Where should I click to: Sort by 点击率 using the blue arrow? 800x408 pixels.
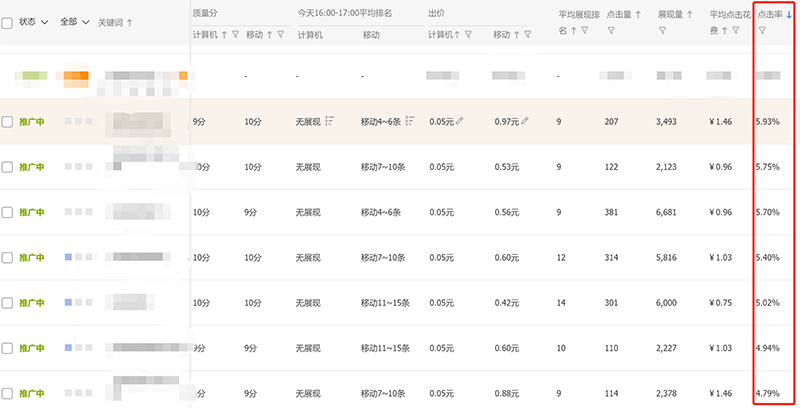click(789, 14)
